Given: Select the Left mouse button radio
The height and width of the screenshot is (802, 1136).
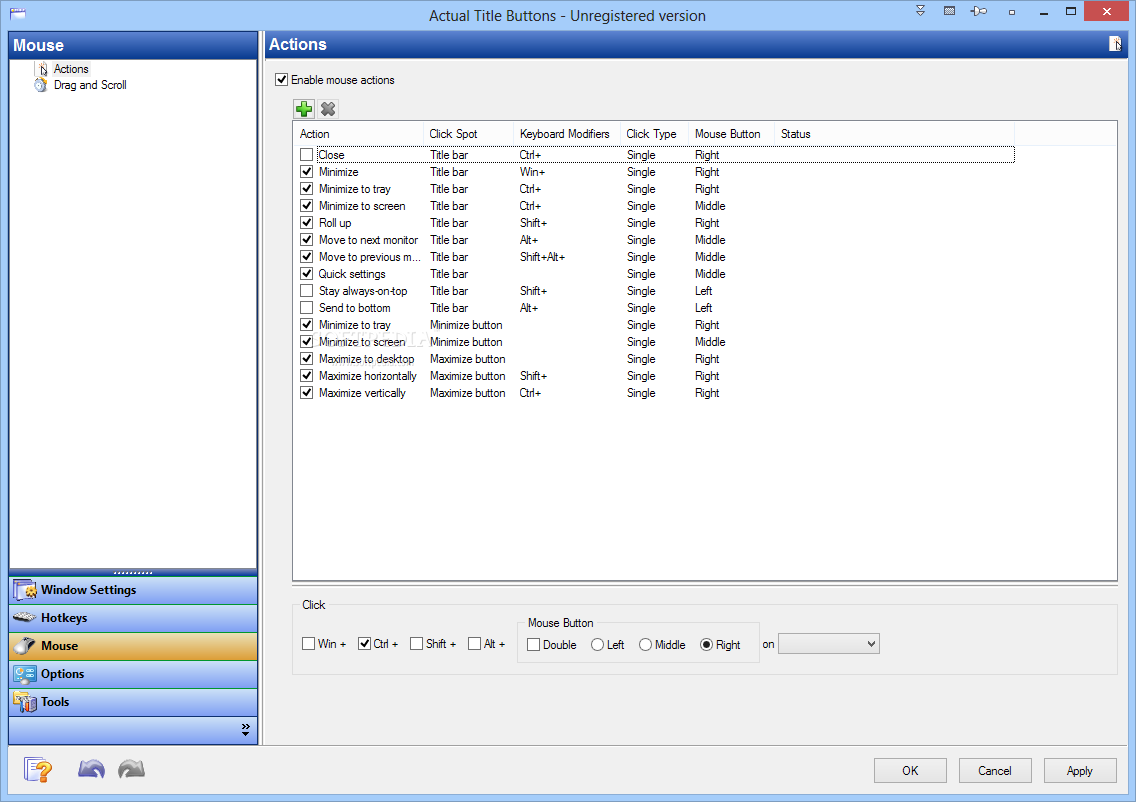Looking at the screenshot, I should [x=597, y=644].
